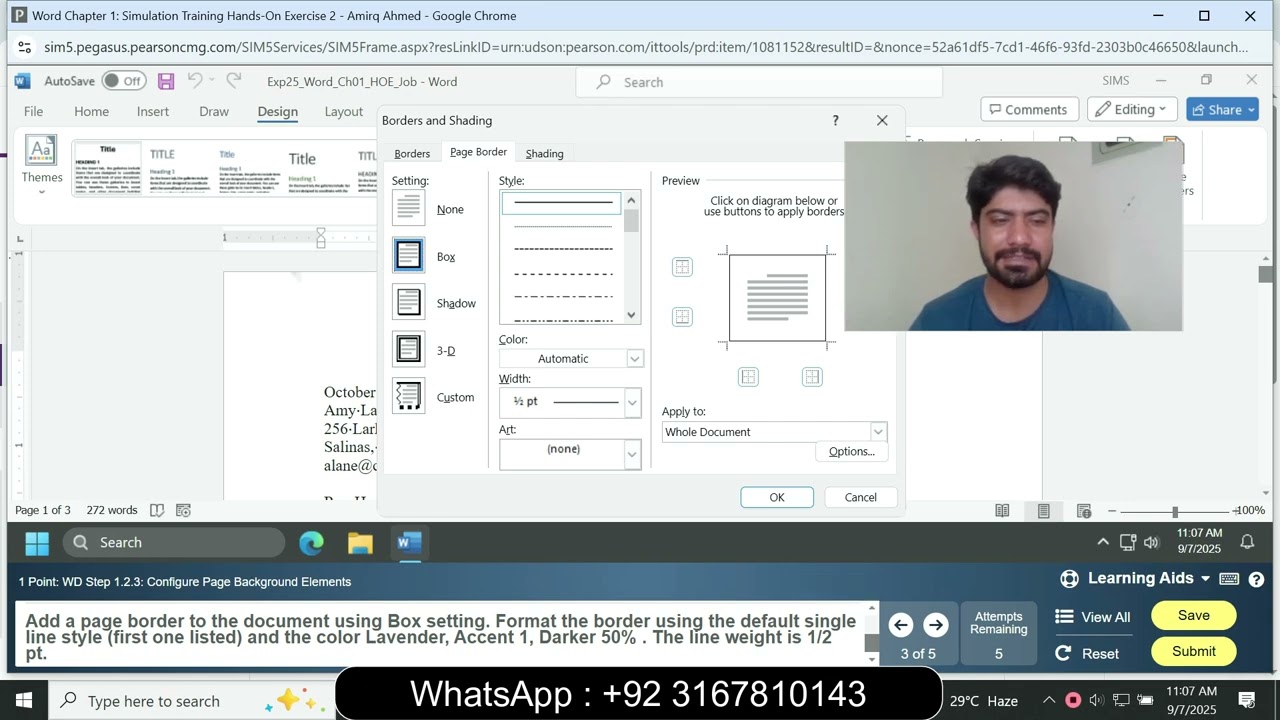The height and width of the screenshot is (720, 1280).
Task: Click the spelling proofing status icon
Action: click(x=157, y=510)
